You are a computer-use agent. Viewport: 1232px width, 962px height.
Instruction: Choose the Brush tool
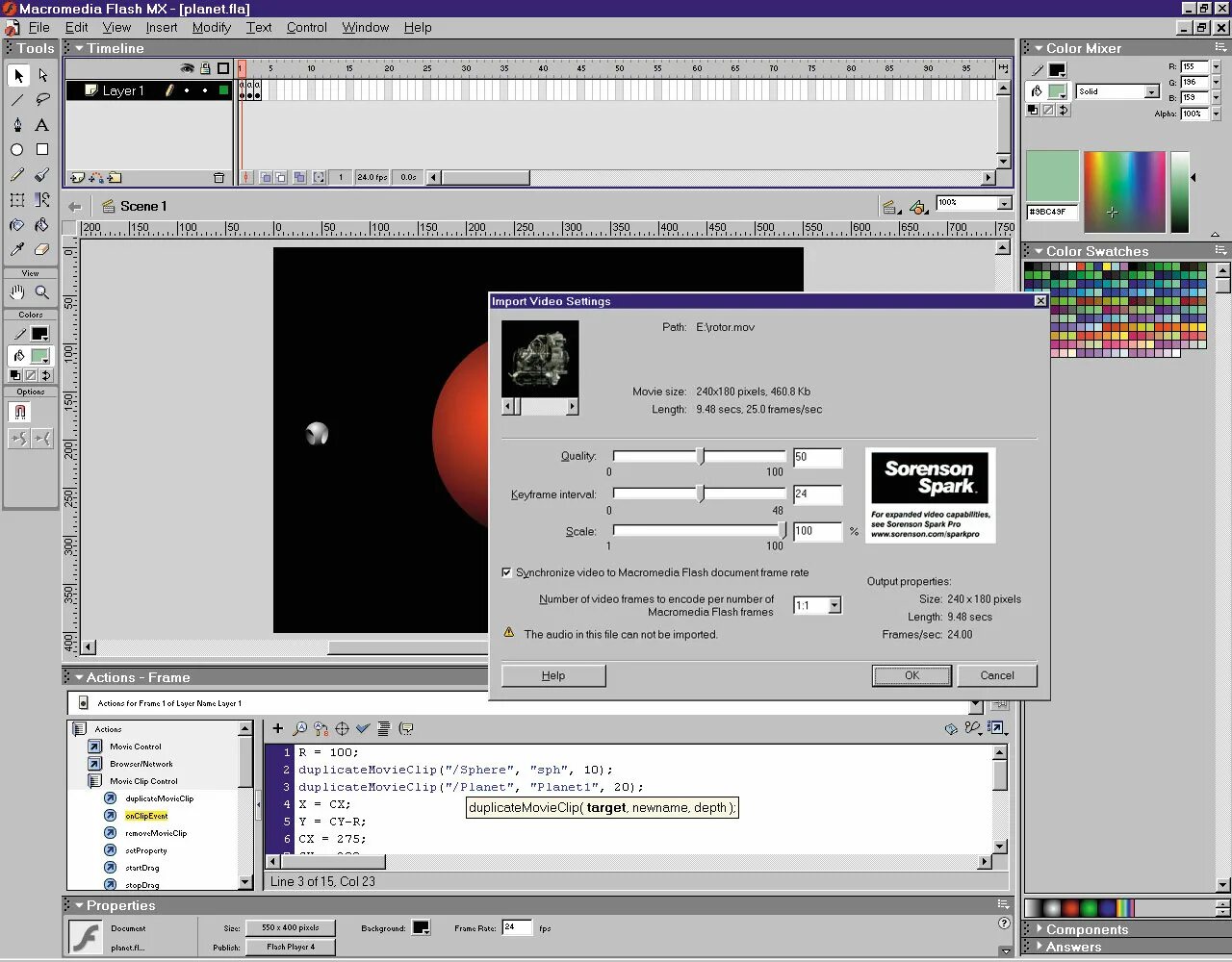(42, 175)
